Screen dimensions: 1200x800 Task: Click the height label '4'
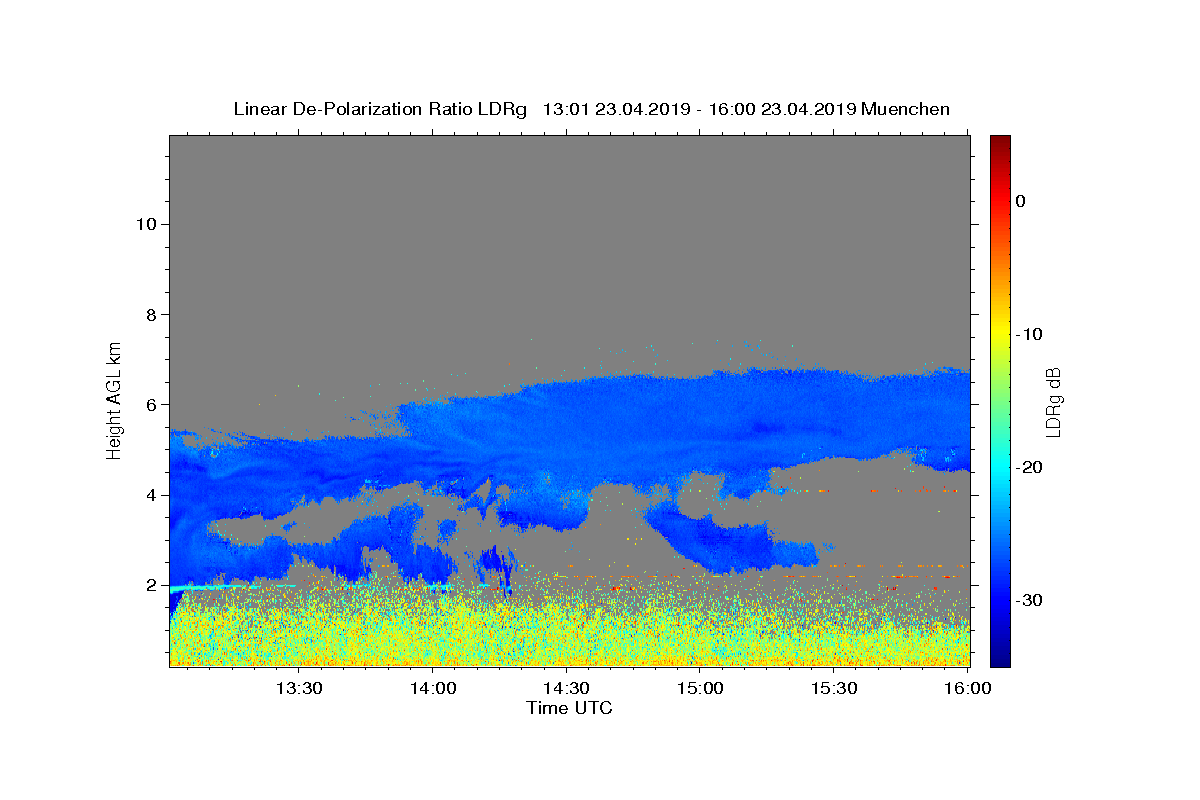pyautogui.click(x=151, y=495)
